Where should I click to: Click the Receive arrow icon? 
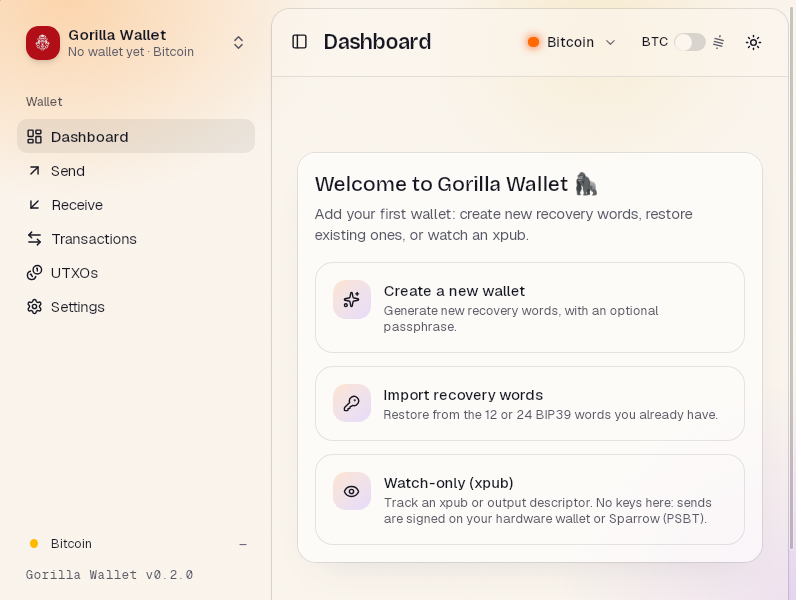34,205
